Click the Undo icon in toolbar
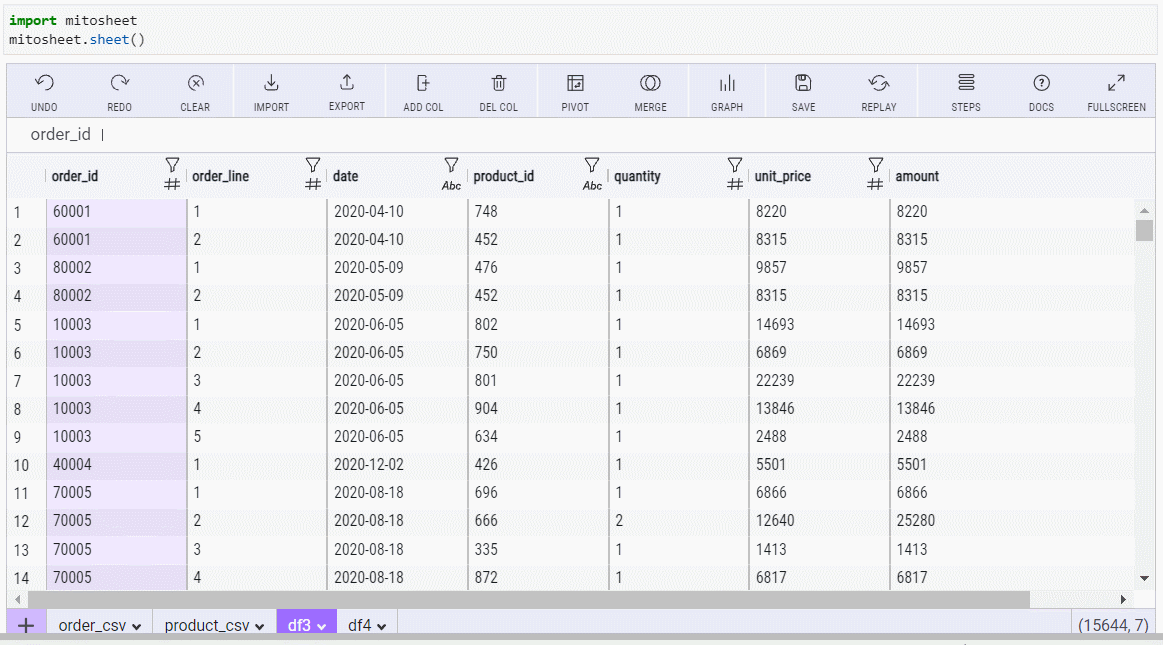This screenshot has height=645, width=1163. click(x=44, y=84)
